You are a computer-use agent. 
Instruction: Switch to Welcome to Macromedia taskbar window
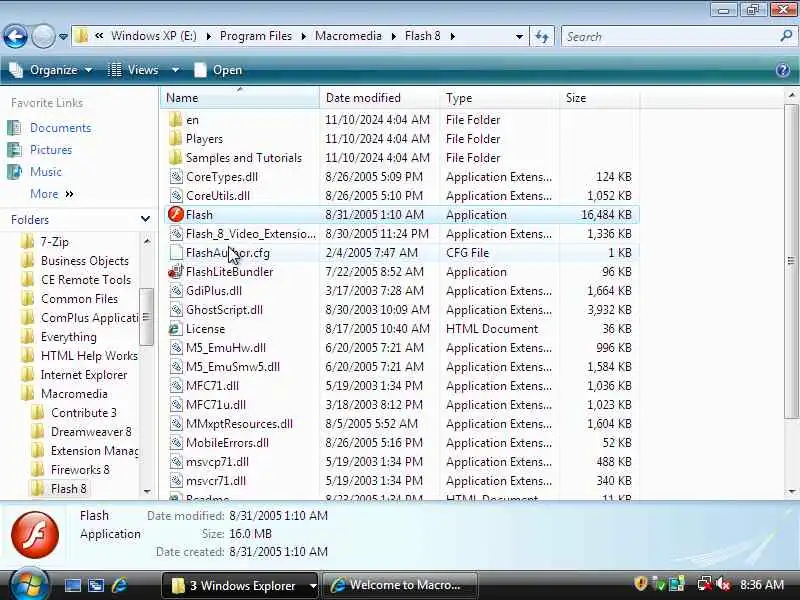[x=399, y=585]
